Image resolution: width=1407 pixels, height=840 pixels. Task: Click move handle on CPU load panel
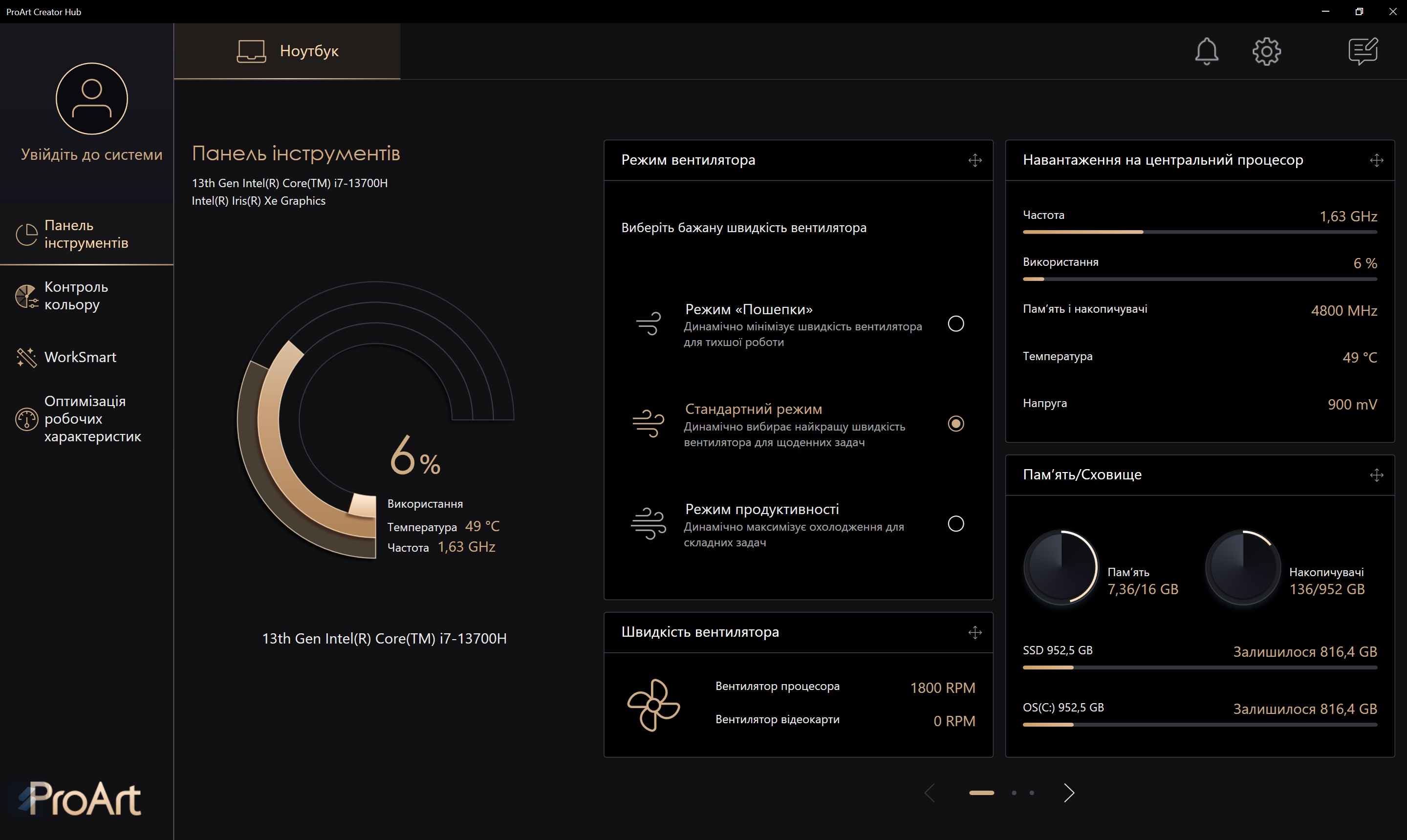coord(1376,160)
